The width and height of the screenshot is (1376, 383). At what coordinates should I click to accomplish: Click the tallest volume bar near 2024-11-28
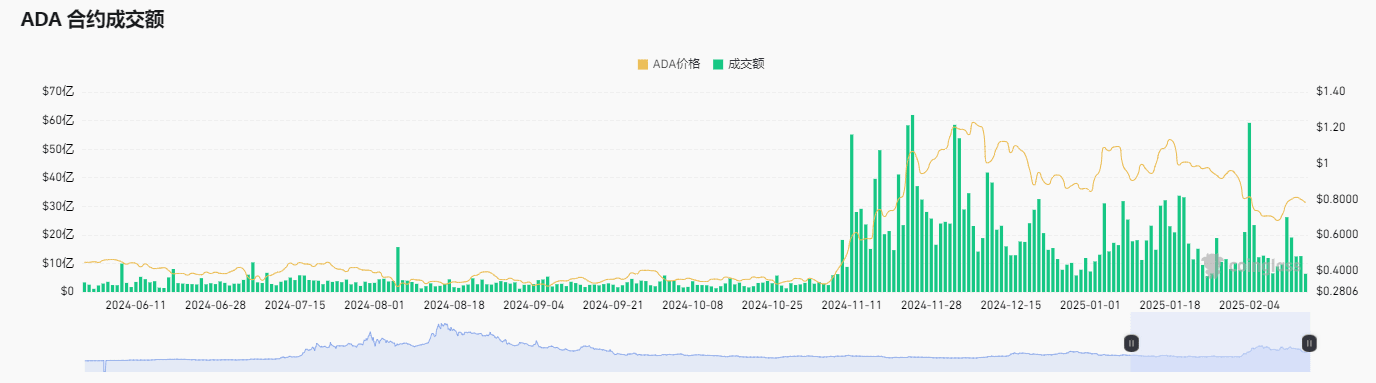coord(912,203)
